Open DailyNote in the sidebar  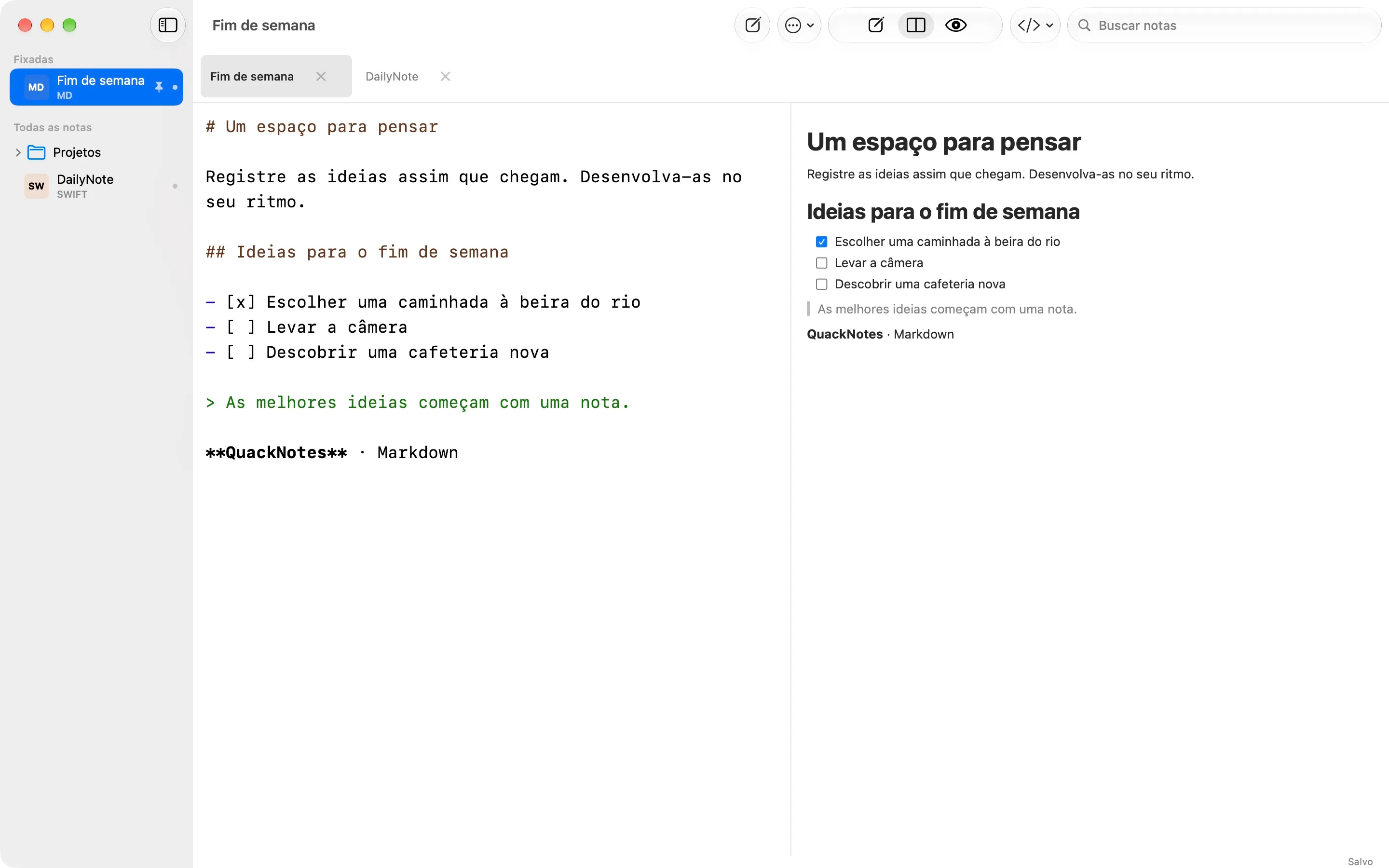[x=96, y=186]
